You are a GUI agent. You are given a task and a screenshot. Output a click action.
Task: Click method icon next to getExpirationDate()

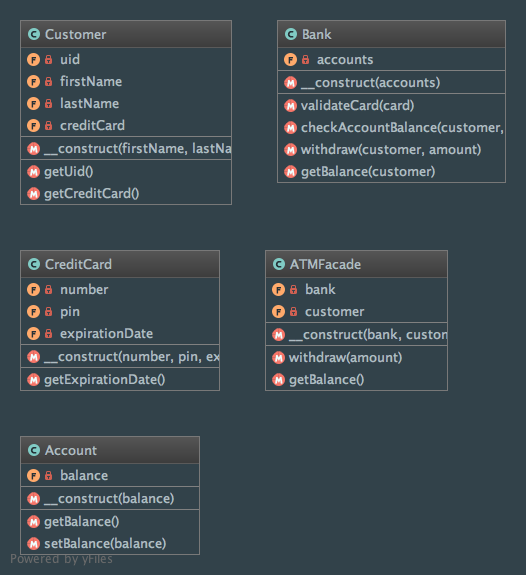pyautogui.click(x=33, y=380)
